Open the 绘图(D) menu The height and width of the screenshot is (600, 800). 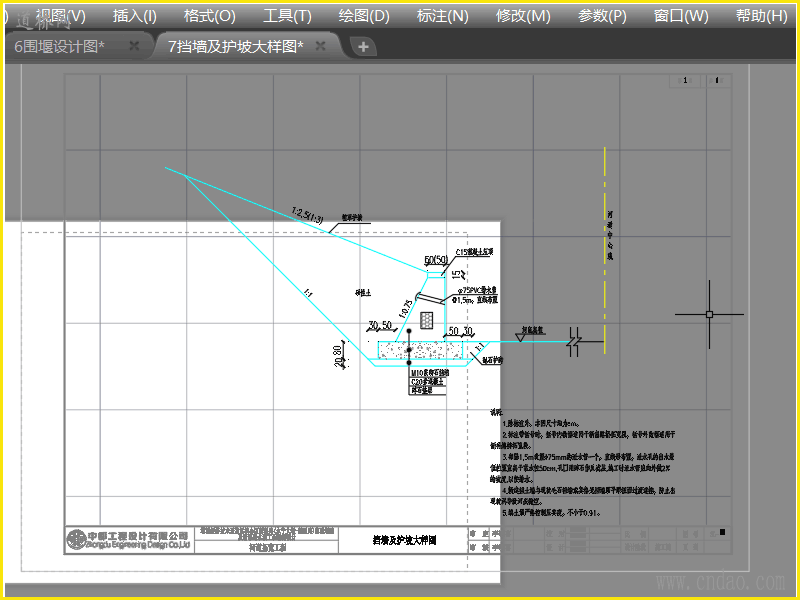(x=364, y=16)
